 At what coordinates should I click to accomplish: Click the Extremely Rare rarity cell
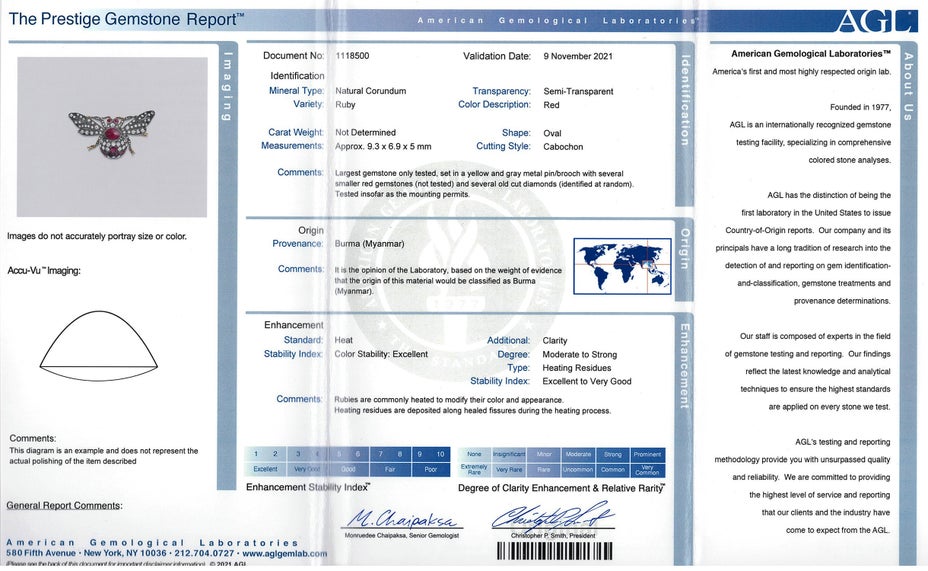[474, 469]
